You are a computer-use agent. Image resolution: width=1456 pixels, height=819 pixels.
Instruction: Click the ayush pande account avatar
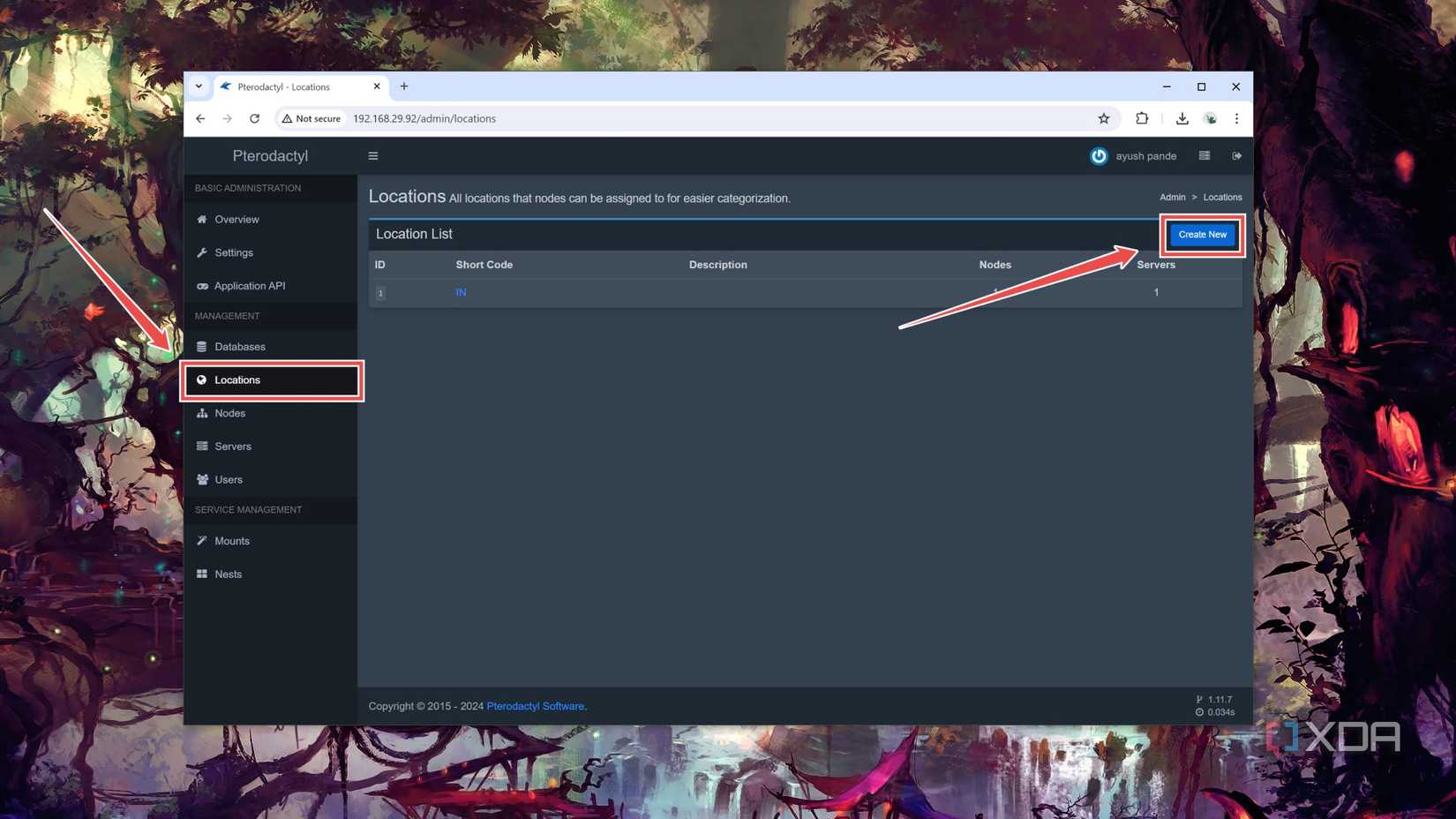click(x=1099, y=156)
